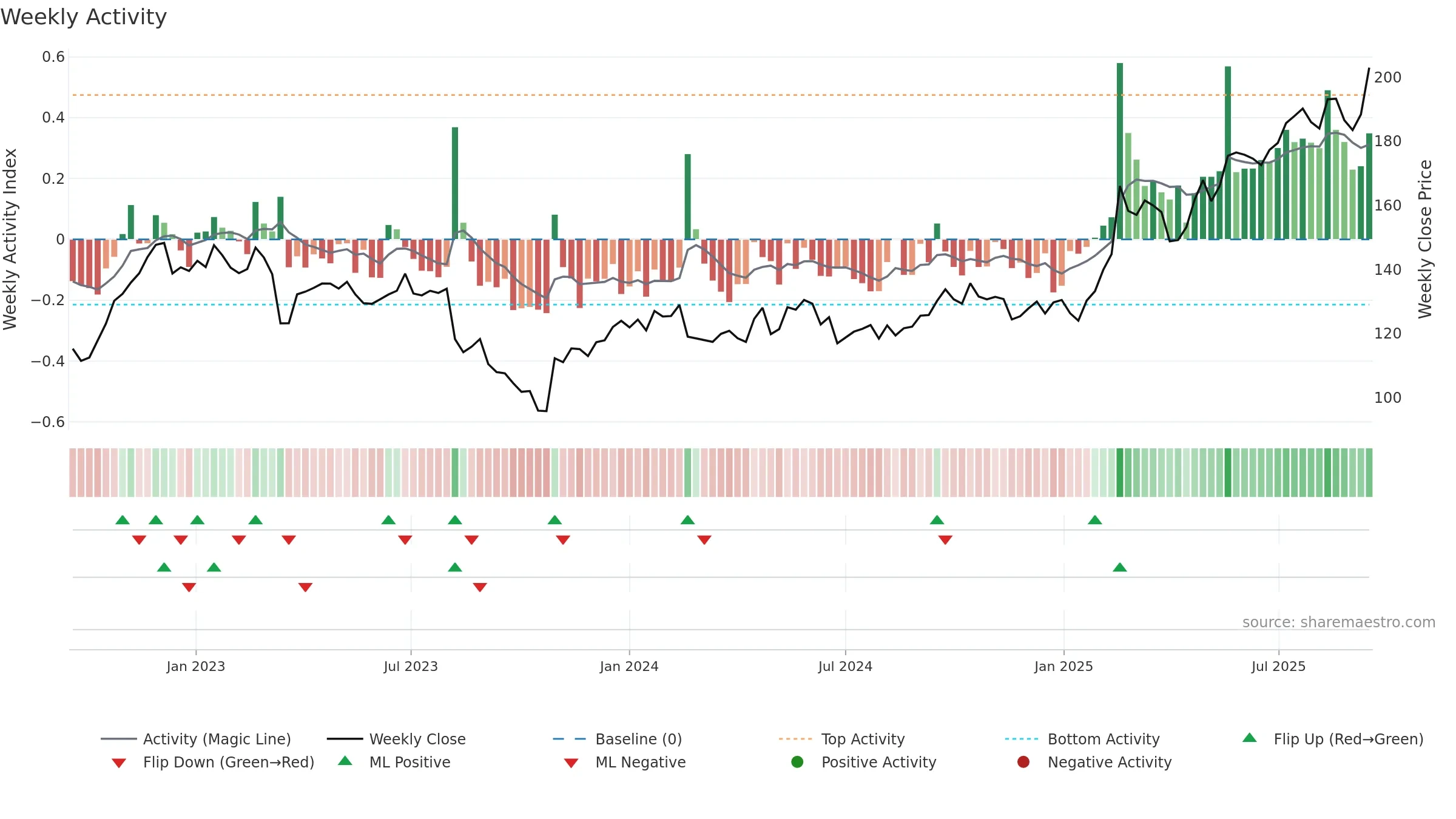Click the Positive Activity green circle legend
Viewport: 1456px width, 819px height.
pyautogui.click(x=797, y=762)
